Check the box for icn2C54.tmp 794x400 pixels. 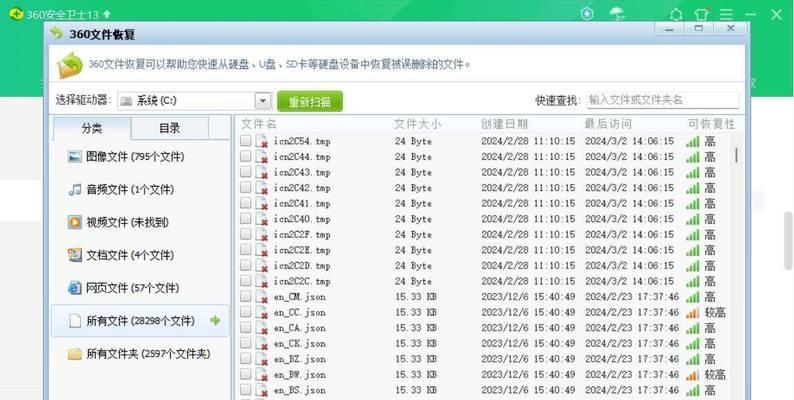(246, 141)
